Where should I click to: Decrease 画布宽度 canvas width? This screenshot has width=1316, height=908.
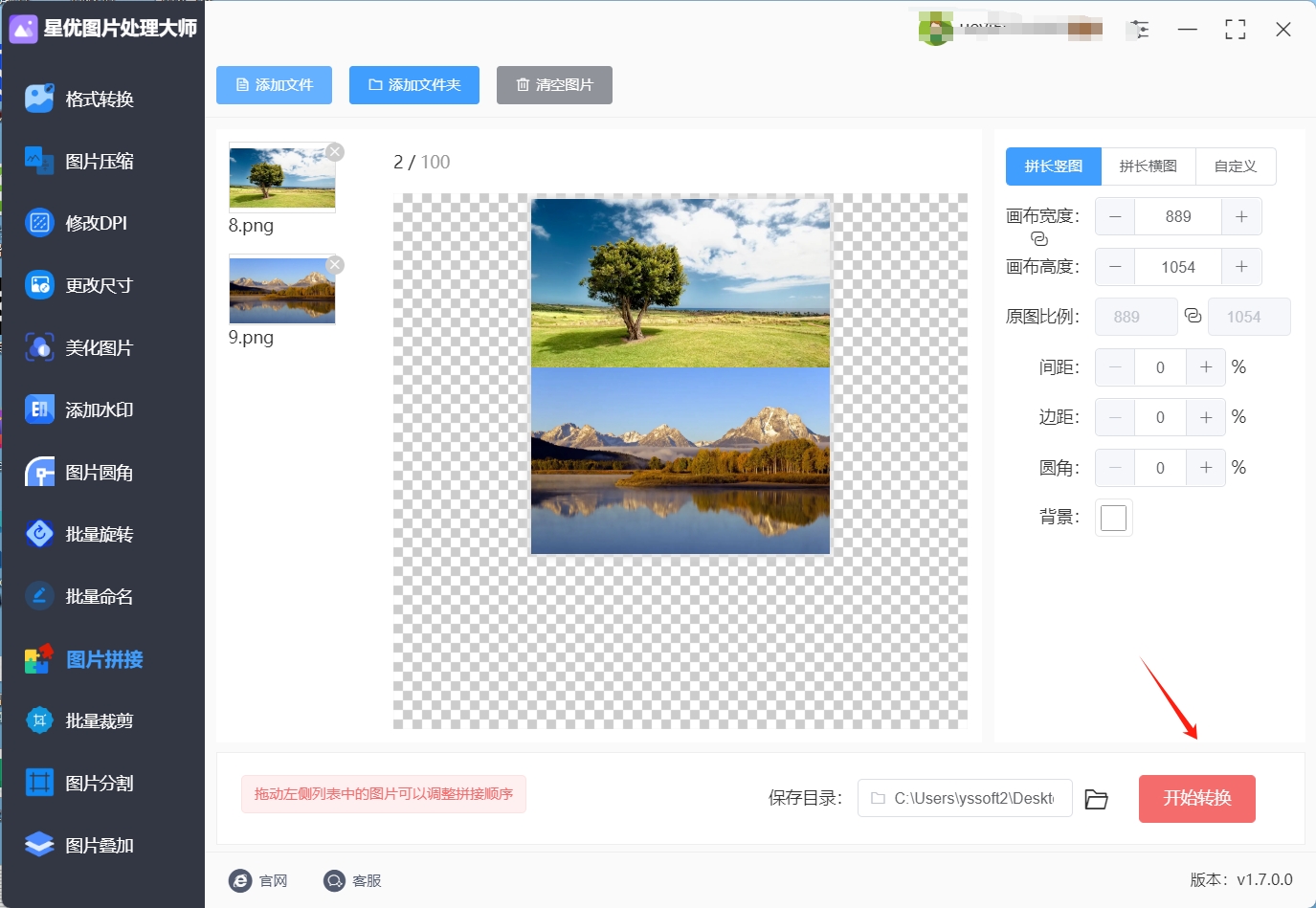point(1115,217)
